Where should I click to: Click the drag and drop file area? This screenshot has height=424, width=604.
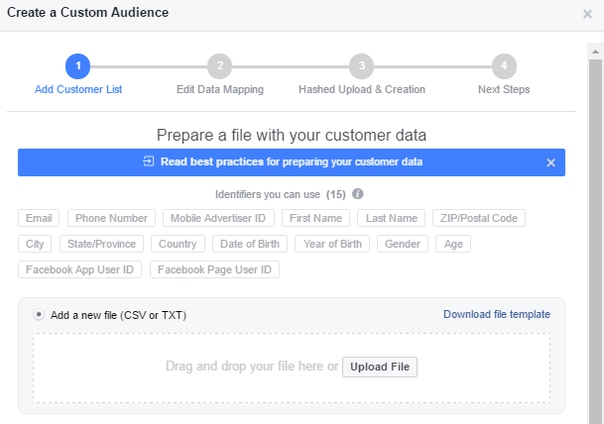click(292, 368)
